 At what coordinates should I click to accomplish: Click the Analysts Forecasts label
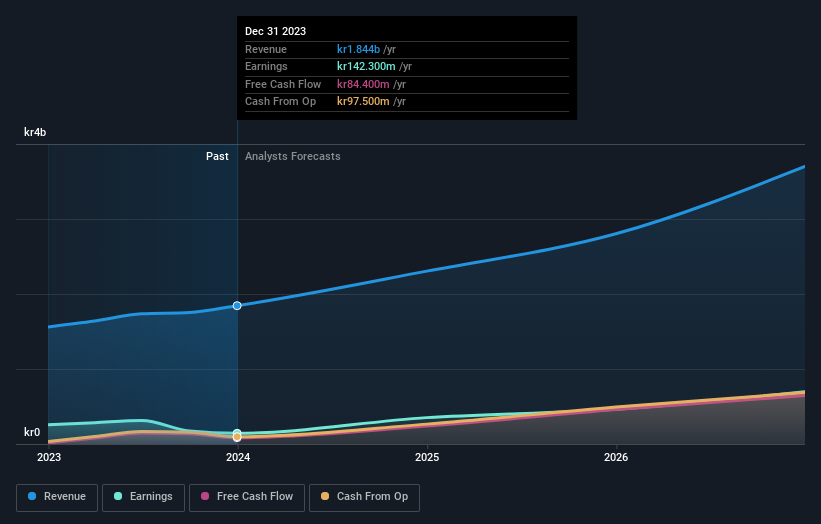point(293,157)
